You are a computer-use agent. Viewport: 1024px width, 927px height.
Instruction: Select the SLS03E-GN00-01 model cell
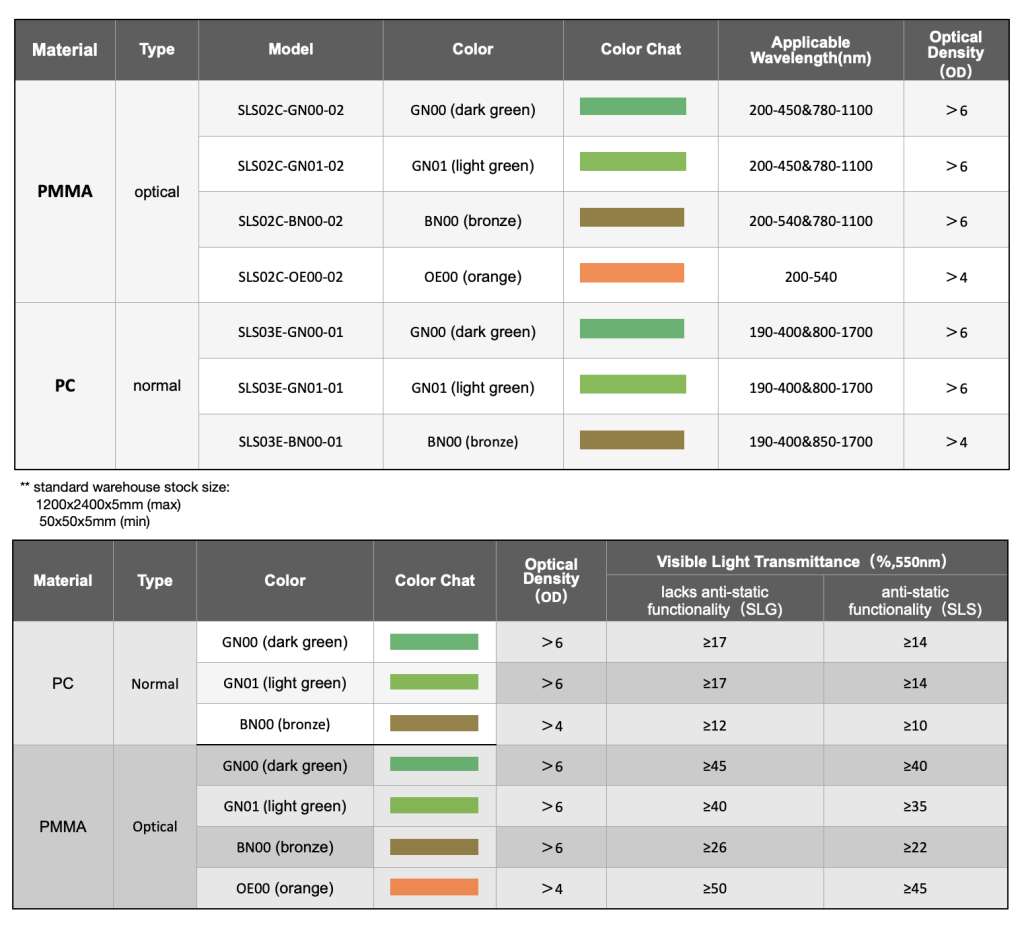(291, 331)
